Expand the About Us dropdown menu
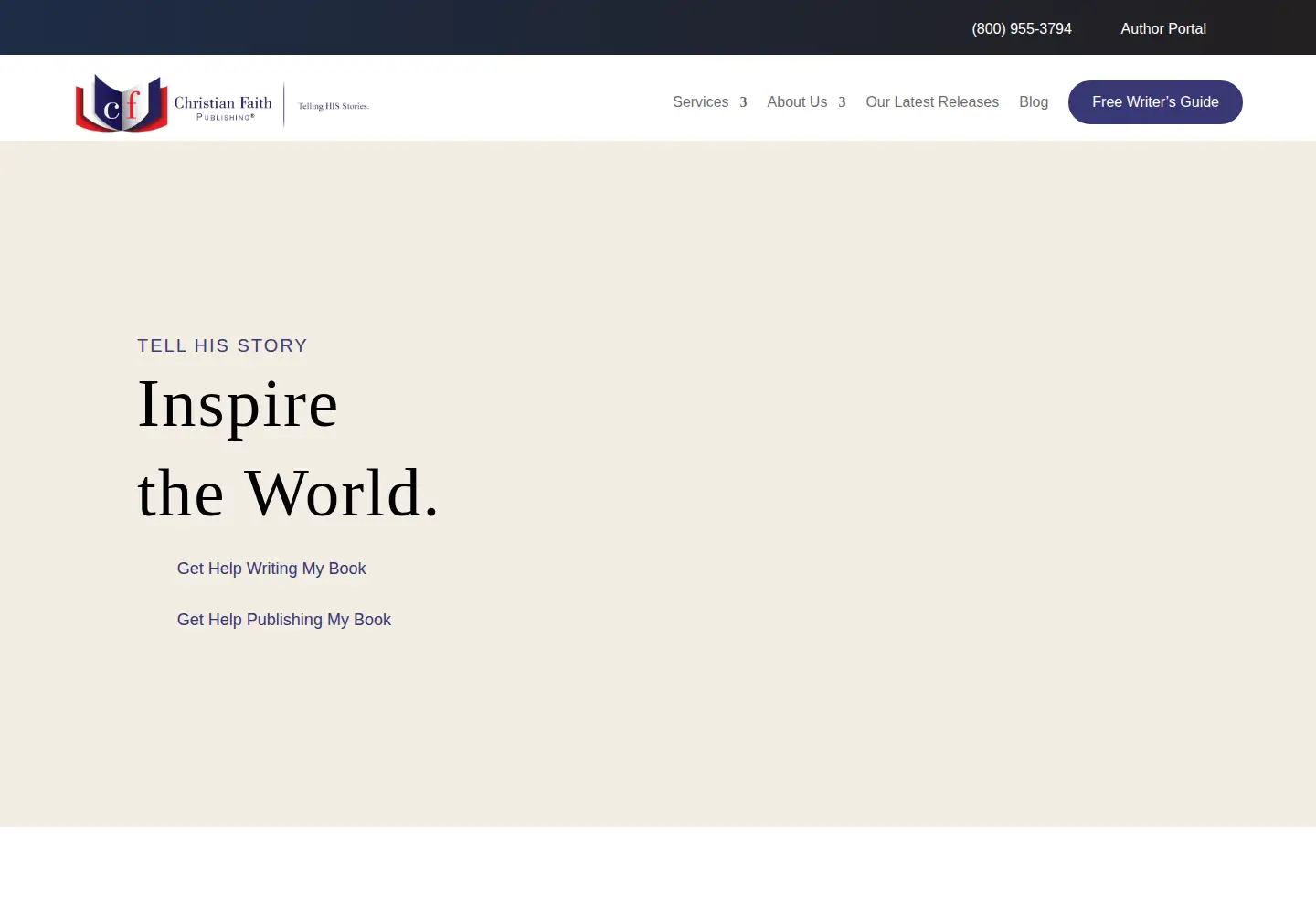Screen dimensions: 1316x914 tap(806, 102)
